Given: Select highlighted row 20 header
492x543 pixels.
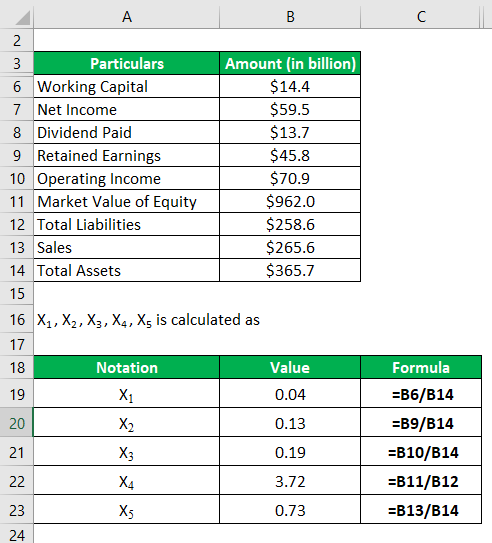Looking at the screenshot, I should click(x=17, y=423).
